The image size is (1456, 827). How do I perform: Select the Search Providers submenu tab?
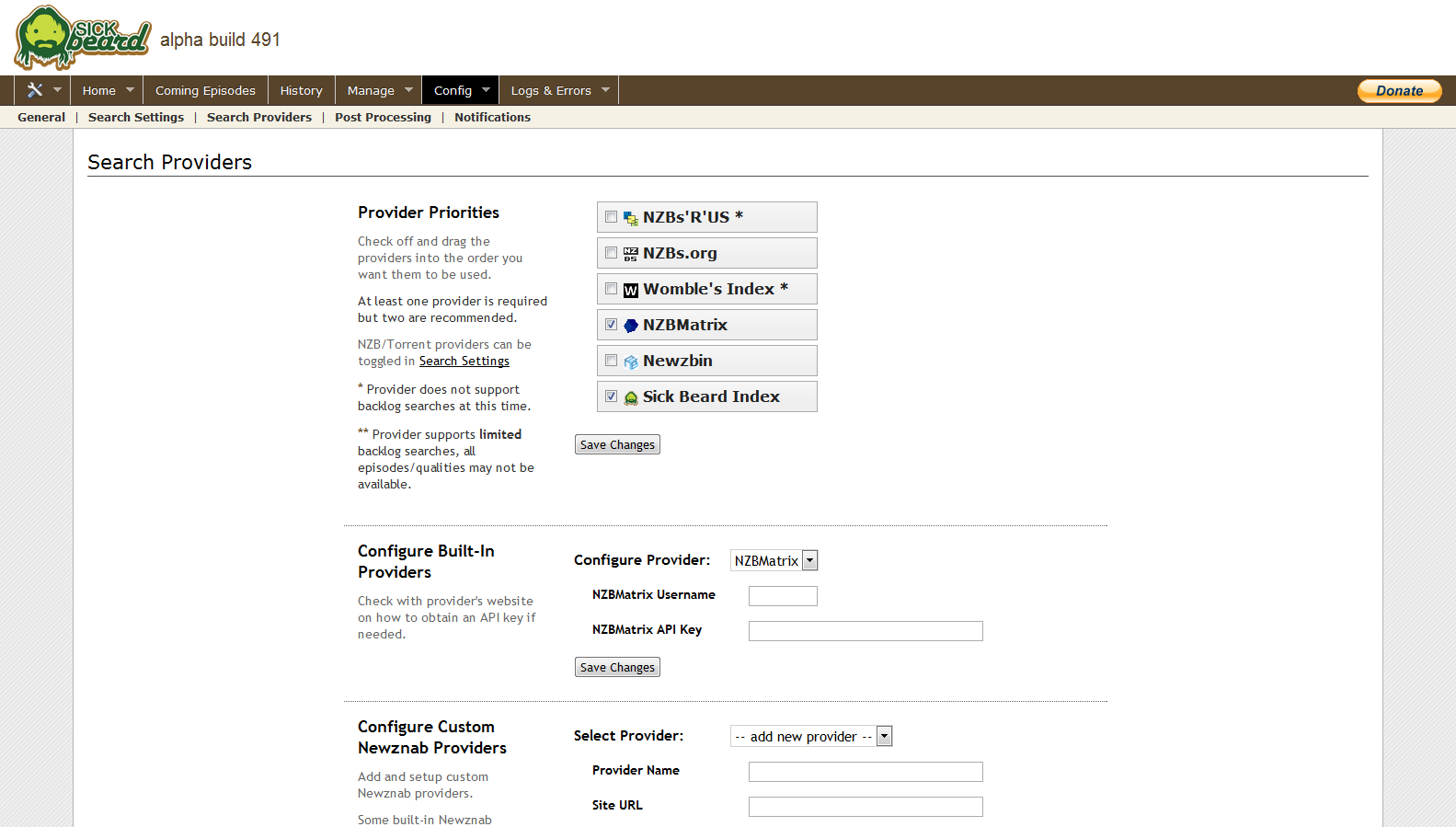(259, 117)
